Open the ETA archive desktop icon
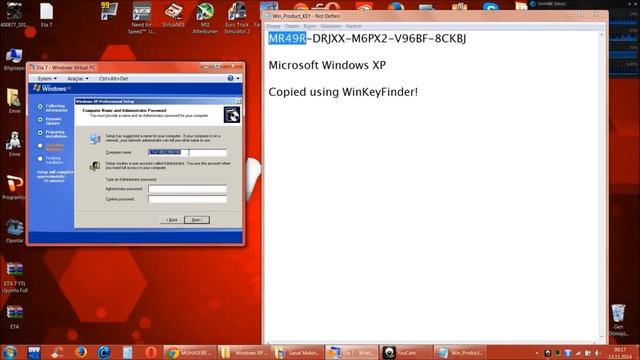The image size is (640, 360). 14,318
